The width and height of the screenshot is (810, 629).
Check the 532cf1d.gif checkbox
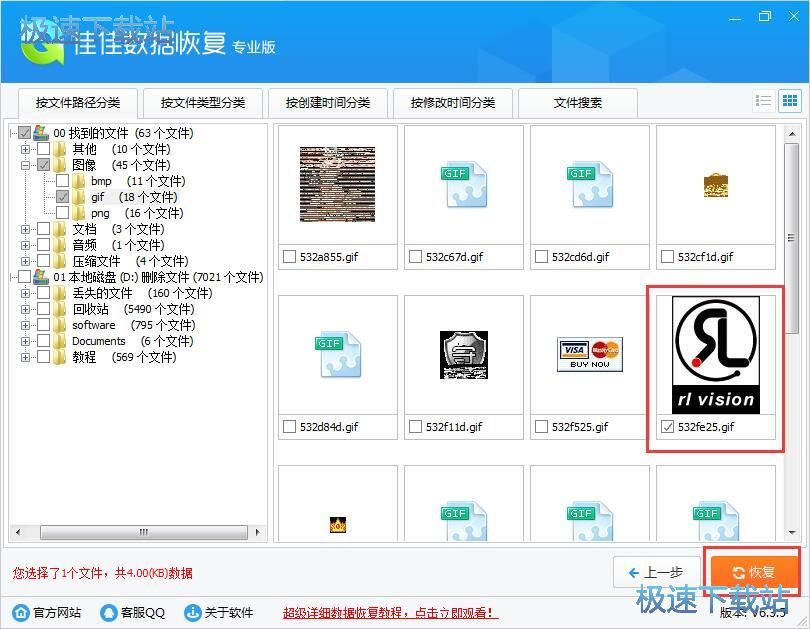click(667, 257)
